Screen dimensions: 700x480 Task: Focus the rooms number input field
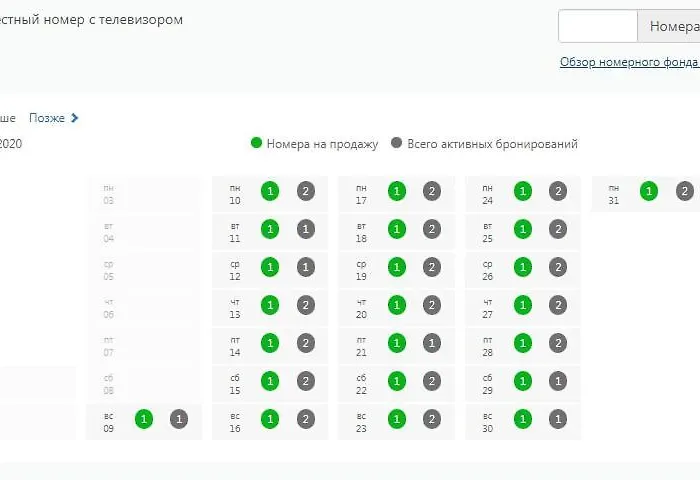(597, 26)
